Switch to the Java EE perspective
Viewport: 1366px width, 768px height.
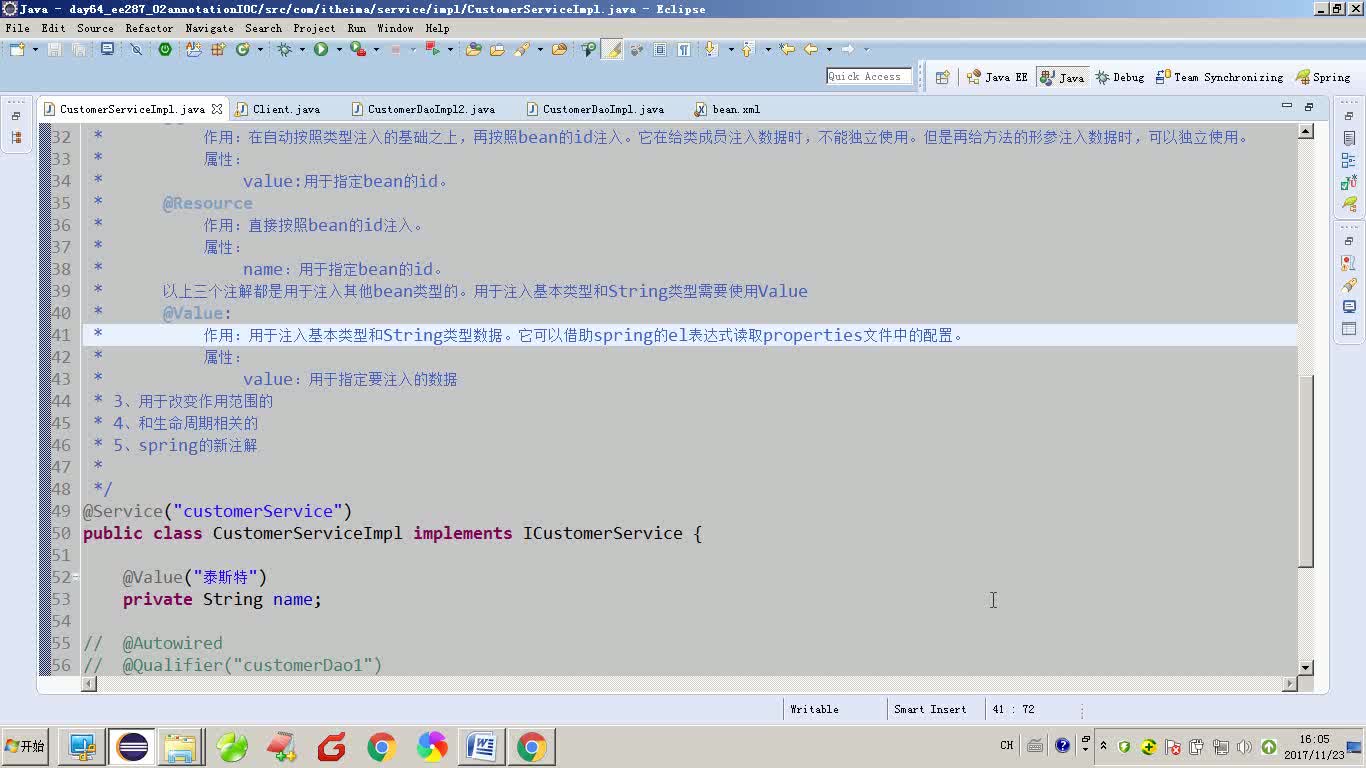tap(997, 77)
